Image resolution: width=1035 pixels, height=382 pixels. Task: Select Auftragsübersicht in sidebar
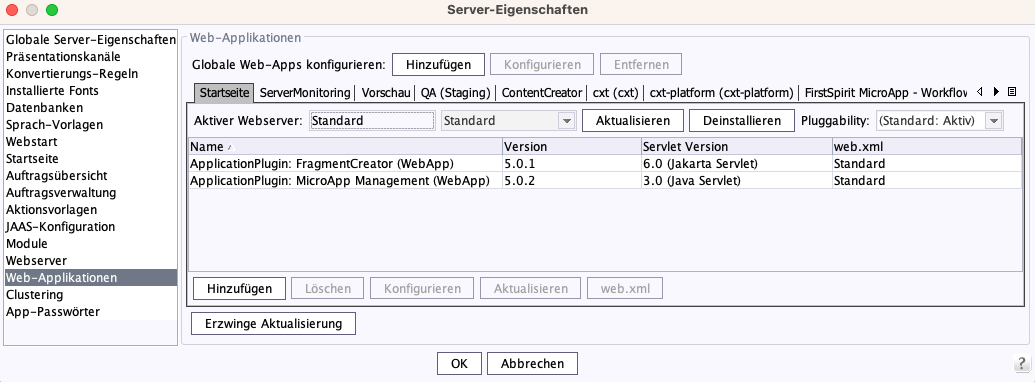[91, 176]
